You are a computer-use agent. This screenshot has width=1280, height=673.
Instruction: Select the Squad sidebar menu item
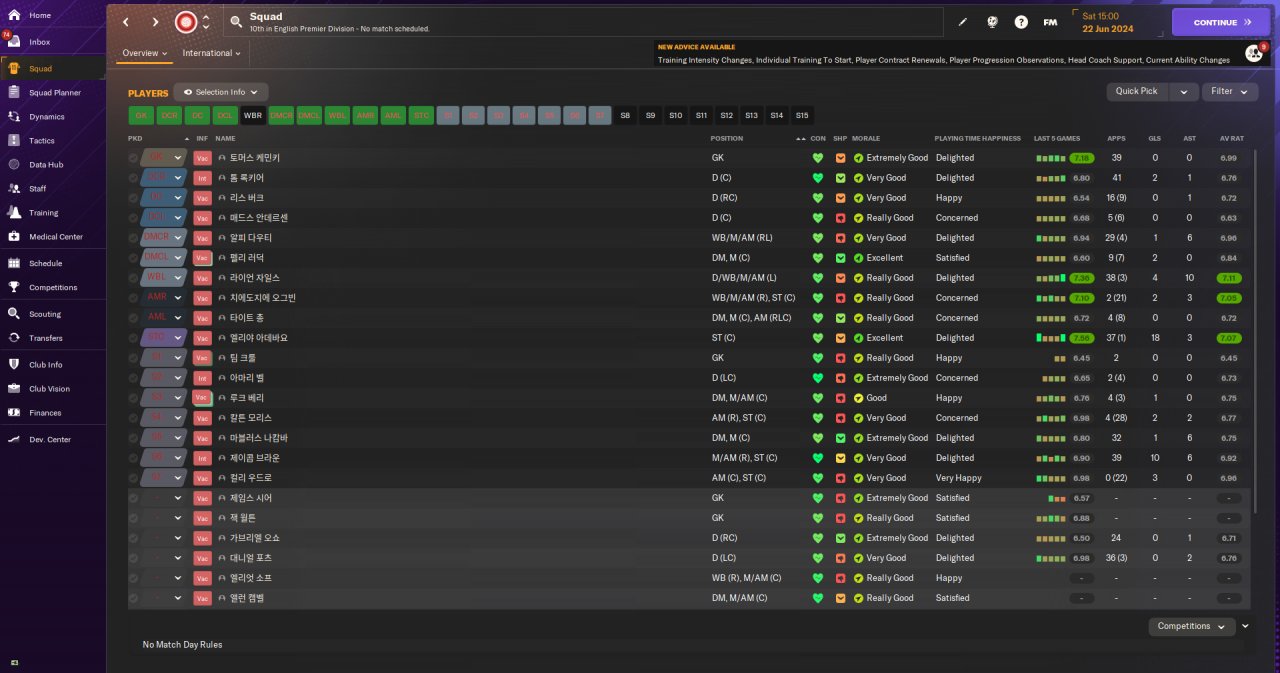point(52,68)
